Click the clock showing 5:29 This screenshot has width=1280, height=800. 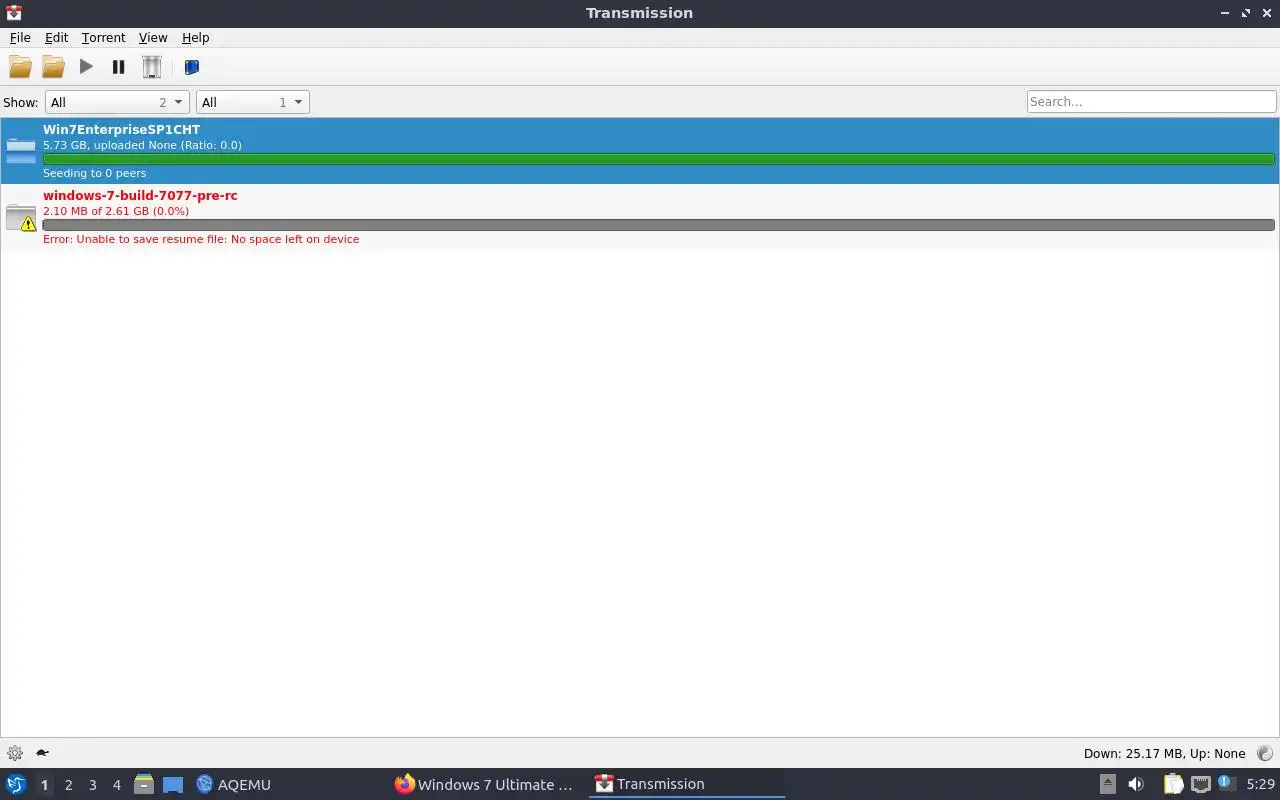click(1260, 784)
